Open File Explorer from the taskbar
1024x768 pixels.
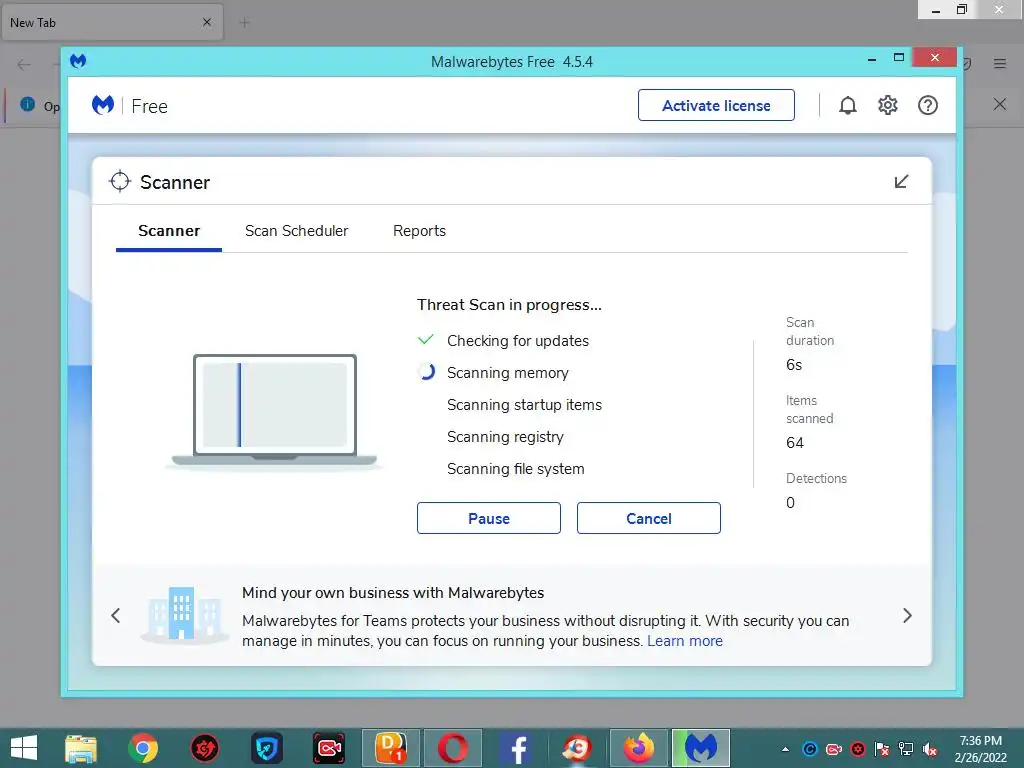pyautogui.click(x=81, y=748)
